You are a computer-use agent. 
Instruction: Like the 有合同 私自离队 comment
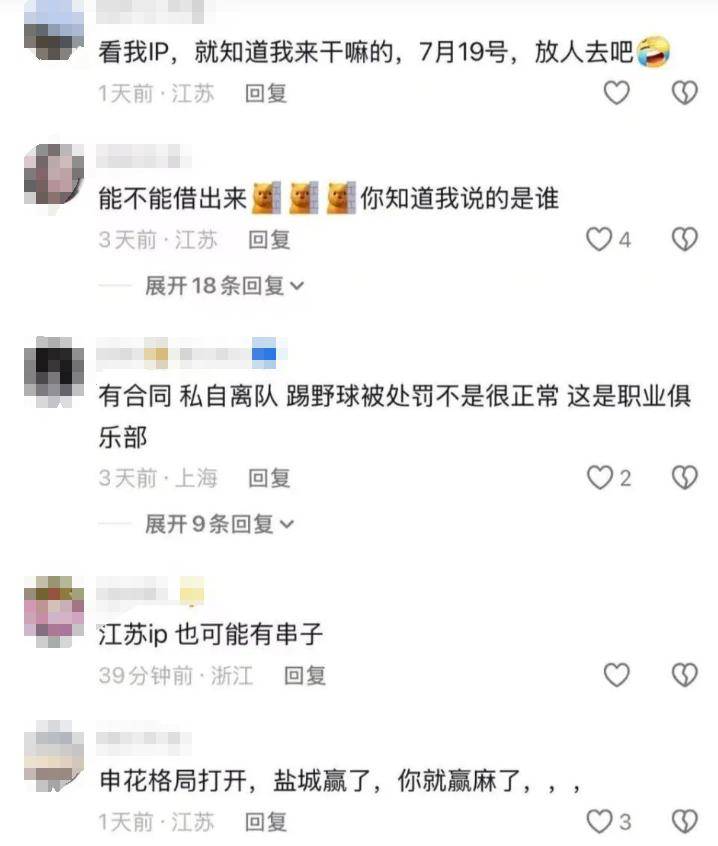[599, 477]
